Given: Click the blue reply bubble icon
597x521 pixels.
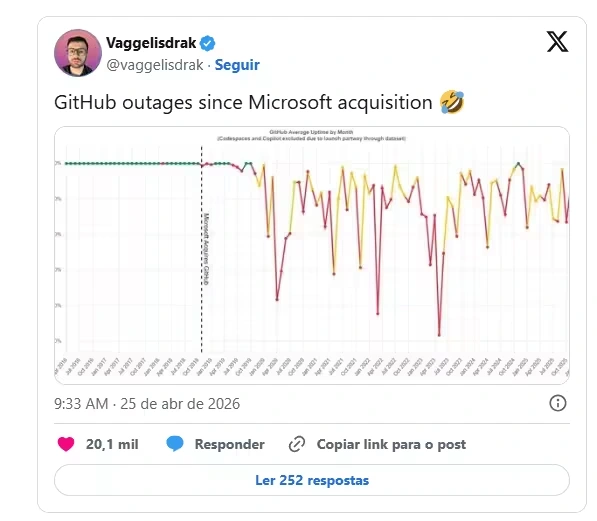Looking at the screenshot, I should (x=175, y=444).
